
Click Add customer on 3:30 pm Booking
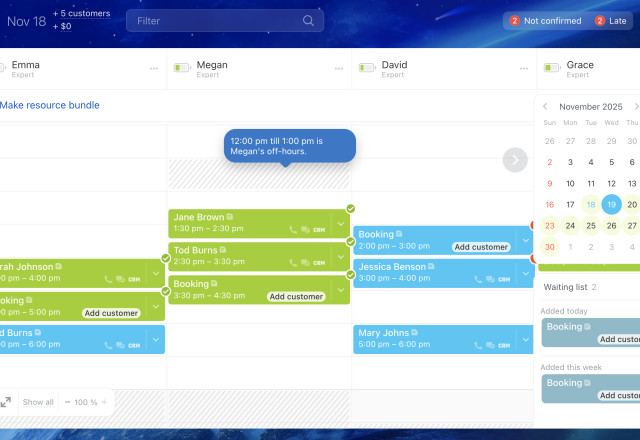click(297, 297)
